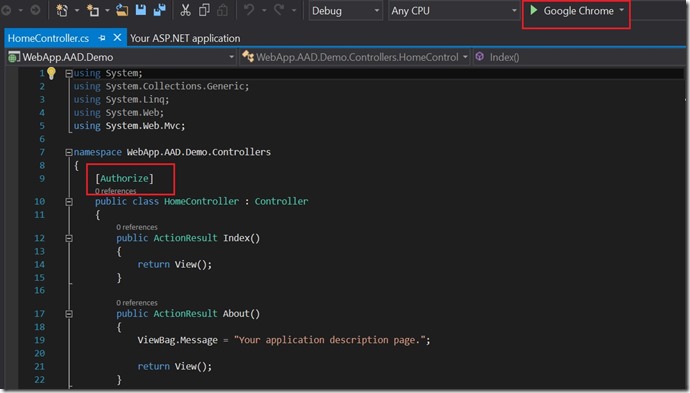
Task: Click System.Linq on line 3
Action: pos(134,99)
